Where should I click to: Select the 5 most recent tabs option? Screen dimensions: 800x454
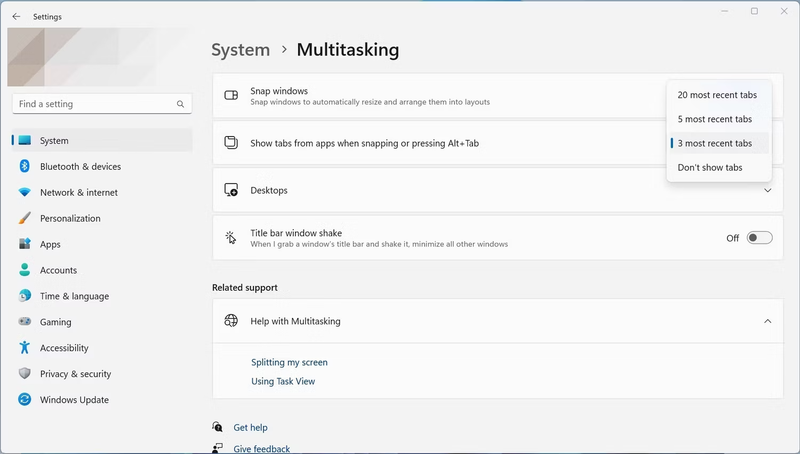click(715, 119)
